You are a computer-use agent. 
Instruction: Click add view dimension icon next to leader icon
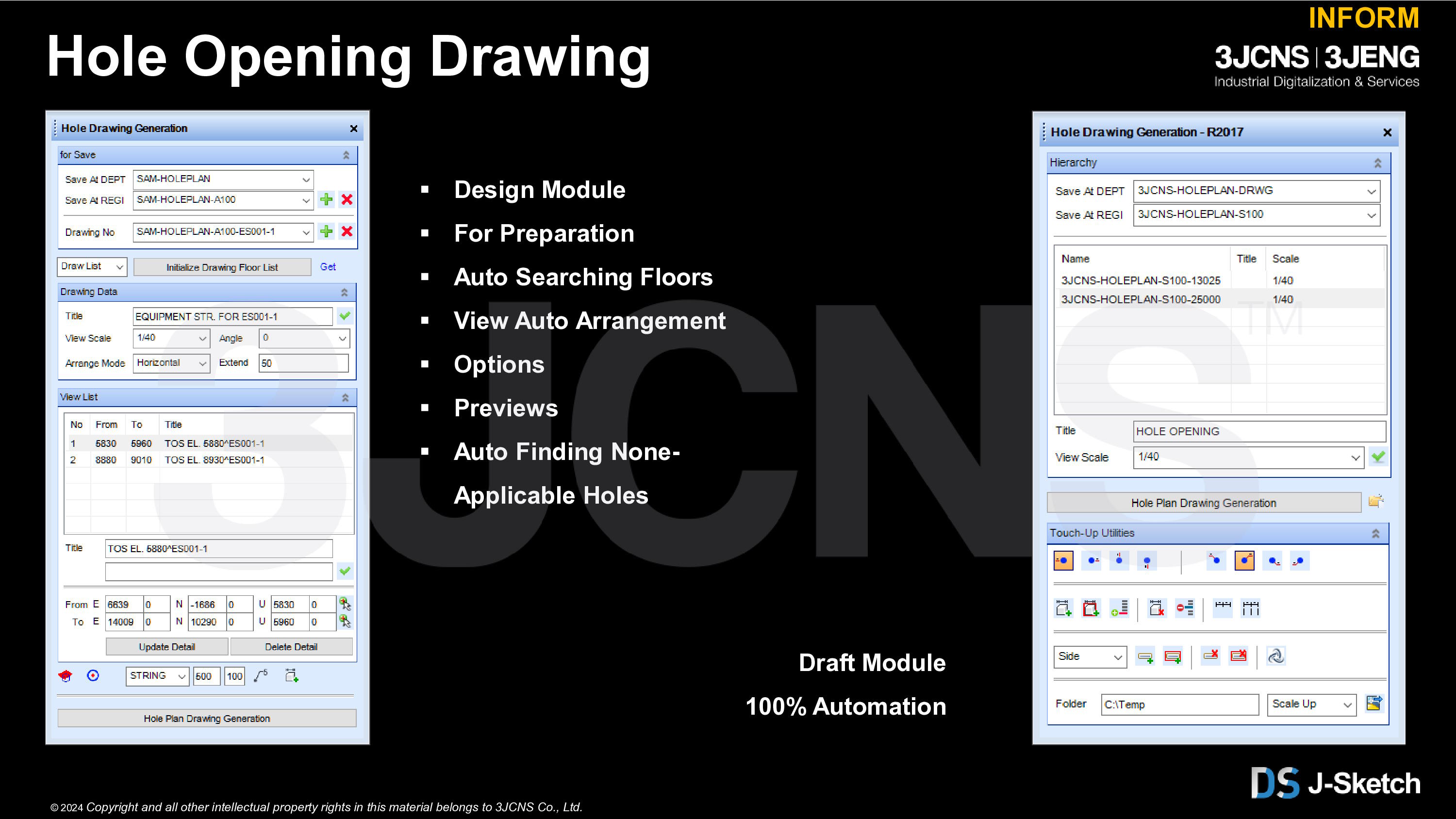(x=292, y=675)
